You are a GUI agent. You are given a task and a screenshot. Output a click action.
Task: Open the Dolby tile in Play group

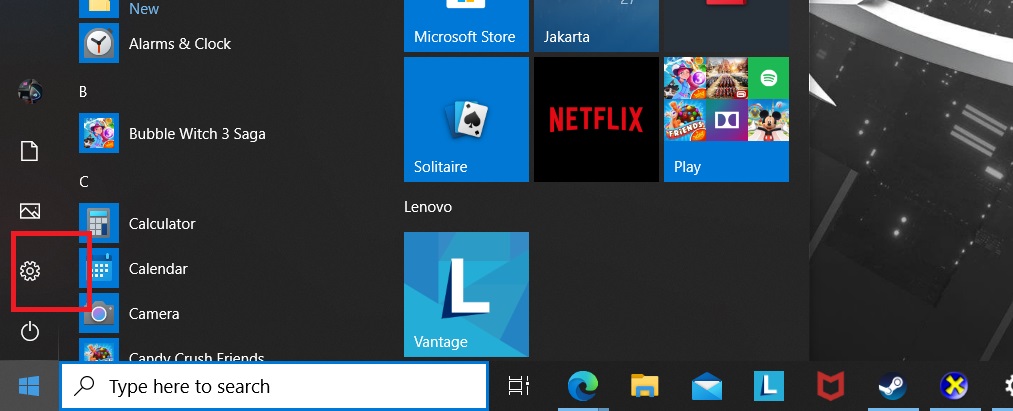pyautogui.click(x=727, y=120)
